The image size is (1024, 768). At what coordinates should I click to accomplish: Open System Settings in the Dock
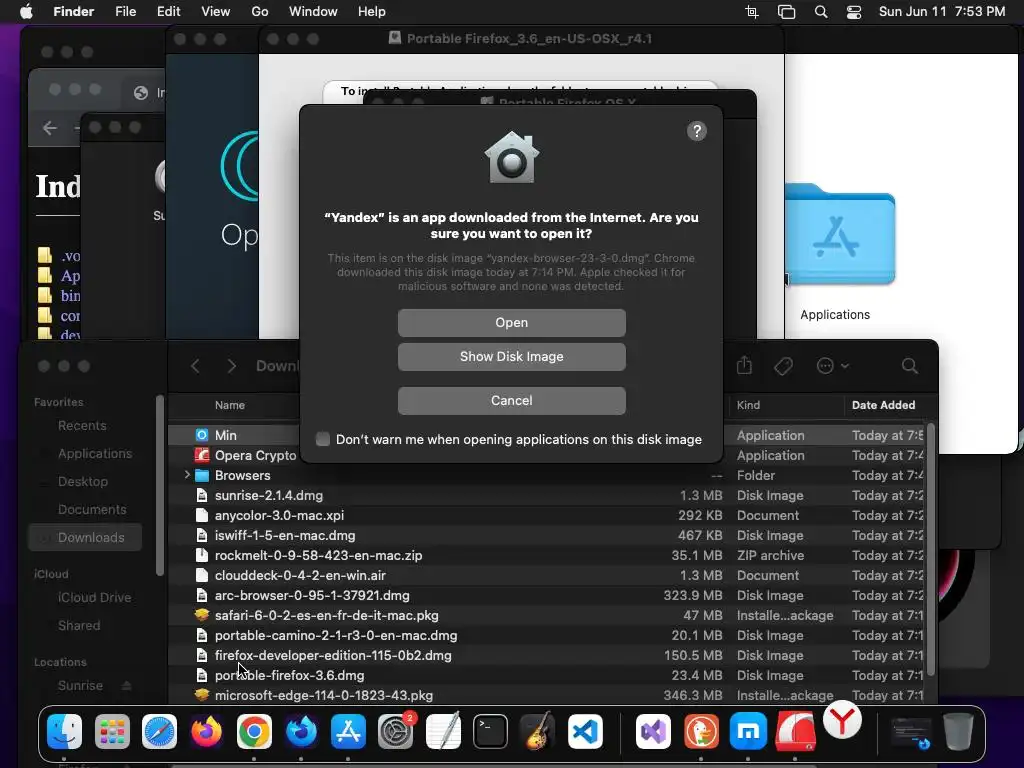396,731
